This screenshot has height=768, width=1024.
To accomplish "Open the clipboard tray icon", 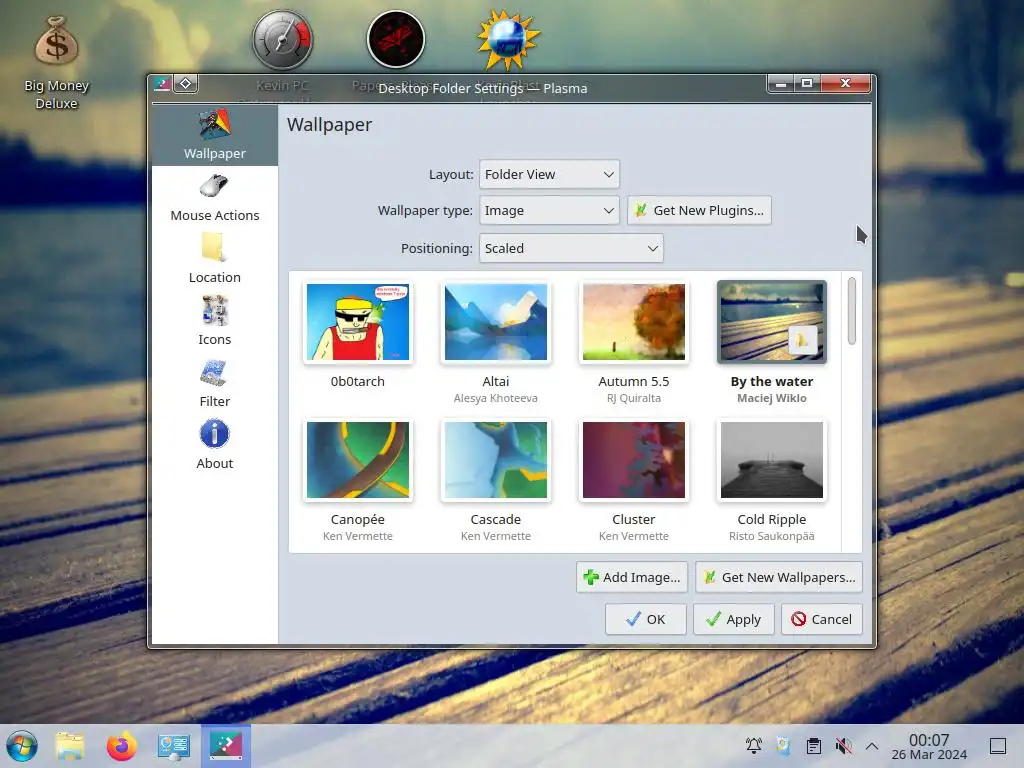I will [x=813, y=746].
